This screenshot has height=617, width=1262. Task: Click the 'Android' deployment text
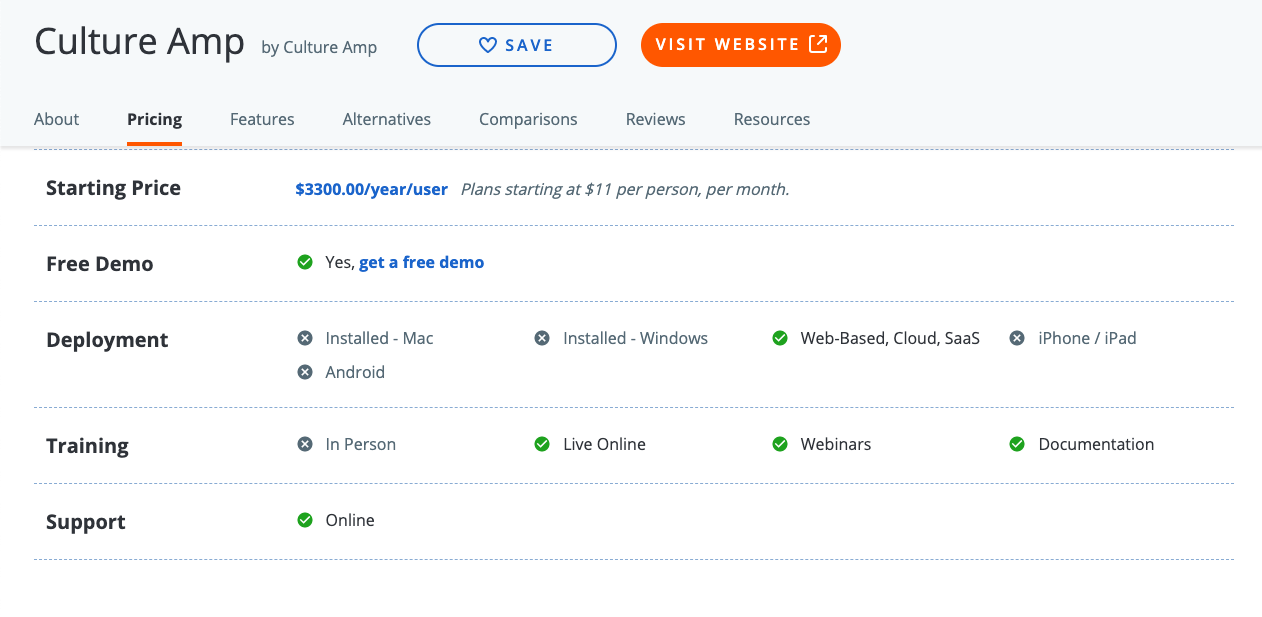point(355,372)
